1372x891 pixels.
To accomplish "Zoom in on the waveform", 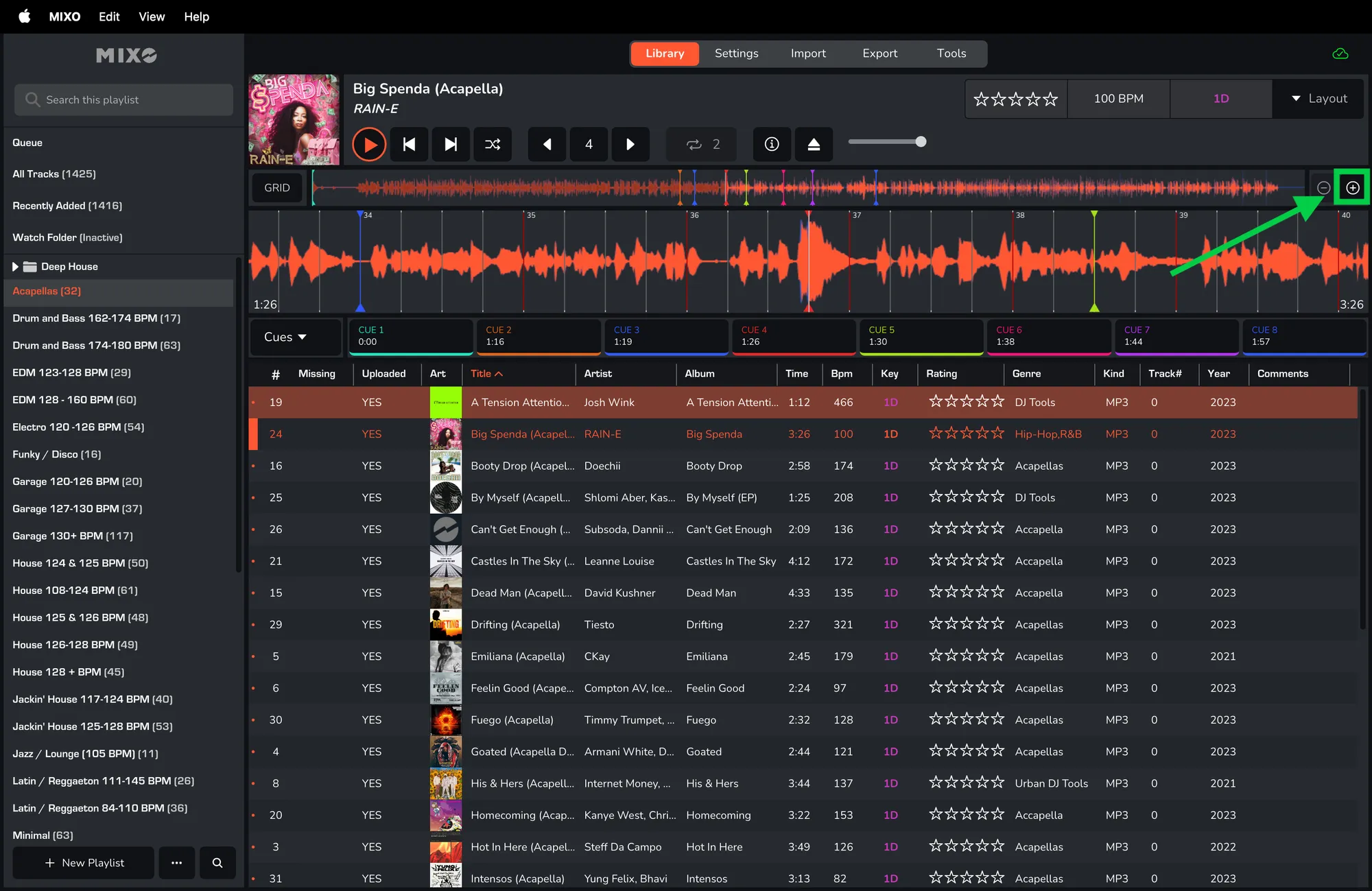I will 1352,187.
